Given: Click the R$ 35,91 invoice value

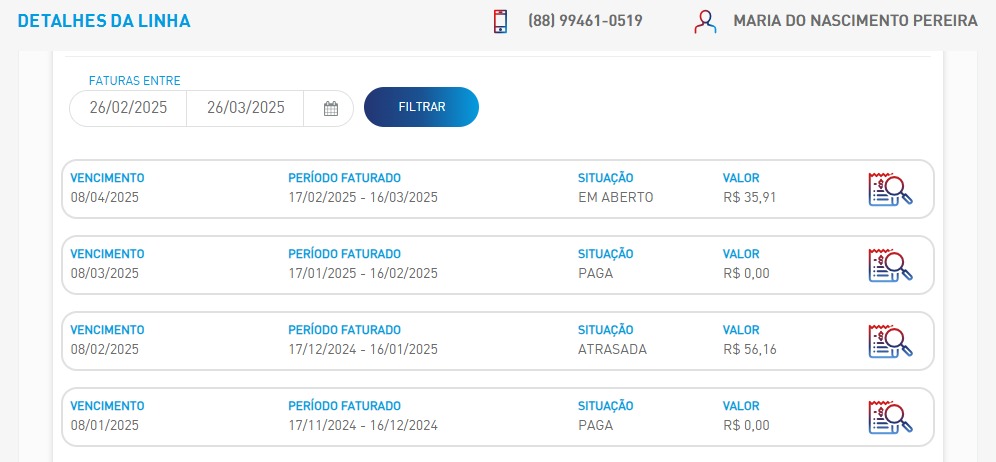Looking at the screenshot, I should point(750,198).
